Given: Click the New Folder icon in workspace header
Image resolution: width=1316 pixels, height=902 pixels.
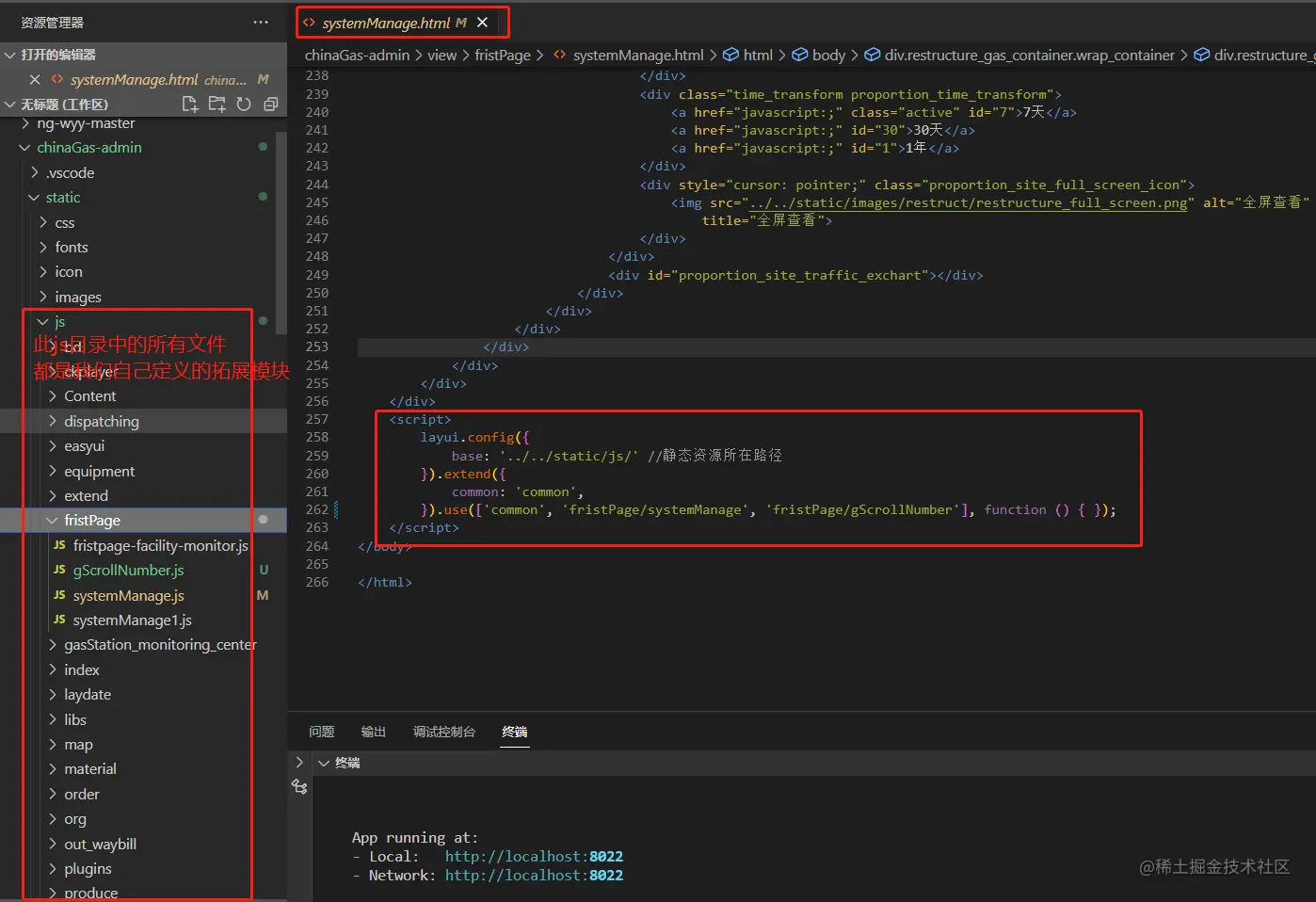Looking at the screenshot, I should (x=217, y=105).
